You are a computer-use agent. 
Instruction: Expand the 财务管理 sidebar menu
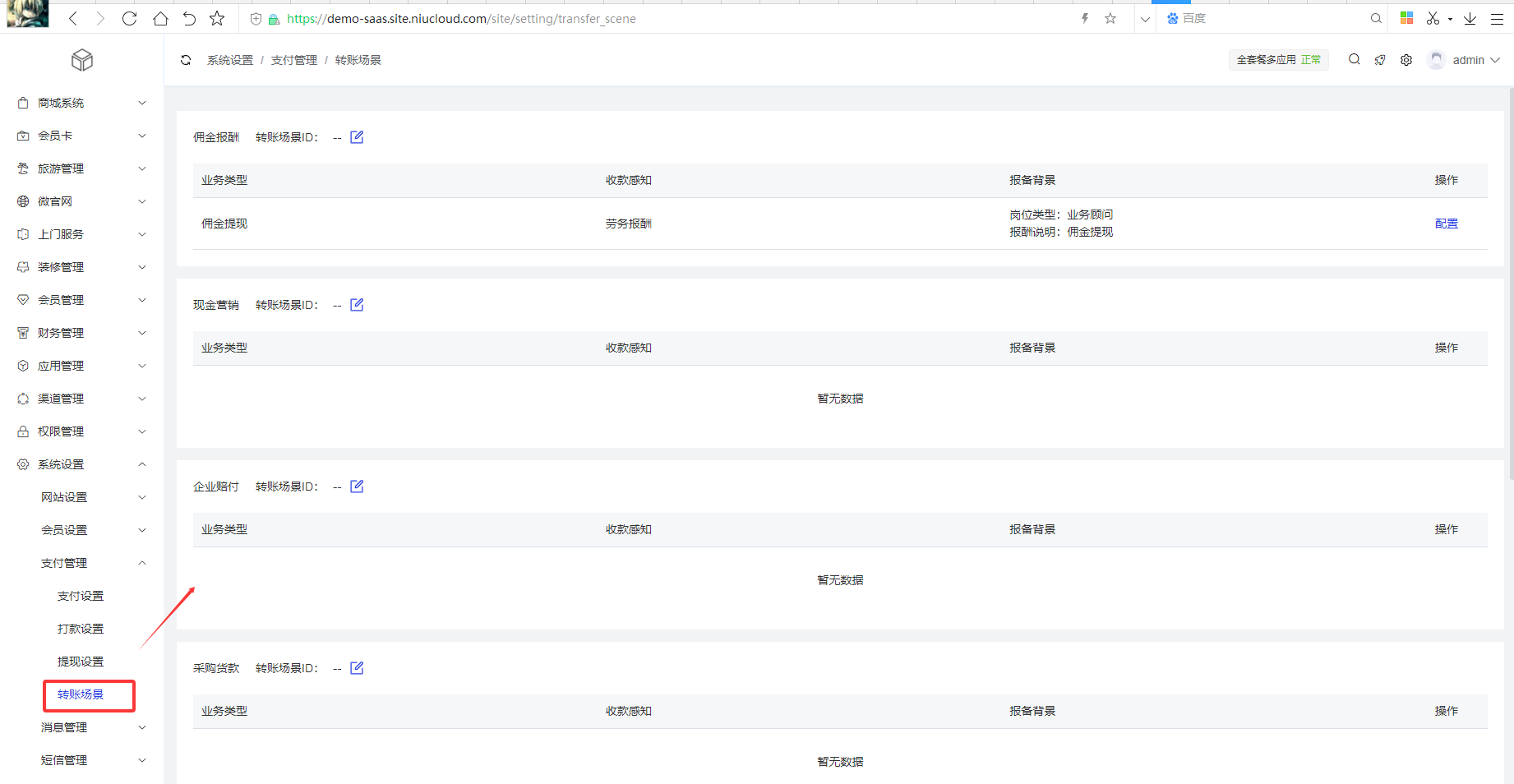click(81, 333)
